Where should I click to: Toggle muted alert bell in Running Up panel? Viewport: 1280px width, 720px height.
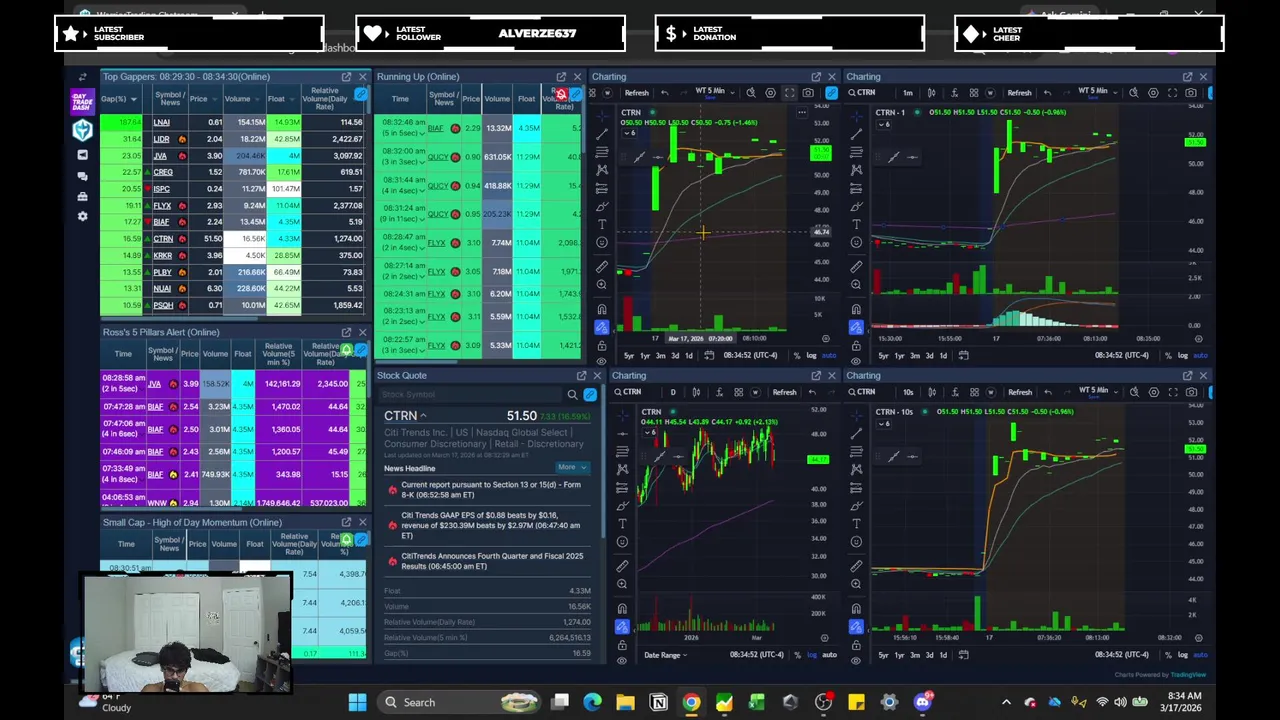tap(562, 95)
